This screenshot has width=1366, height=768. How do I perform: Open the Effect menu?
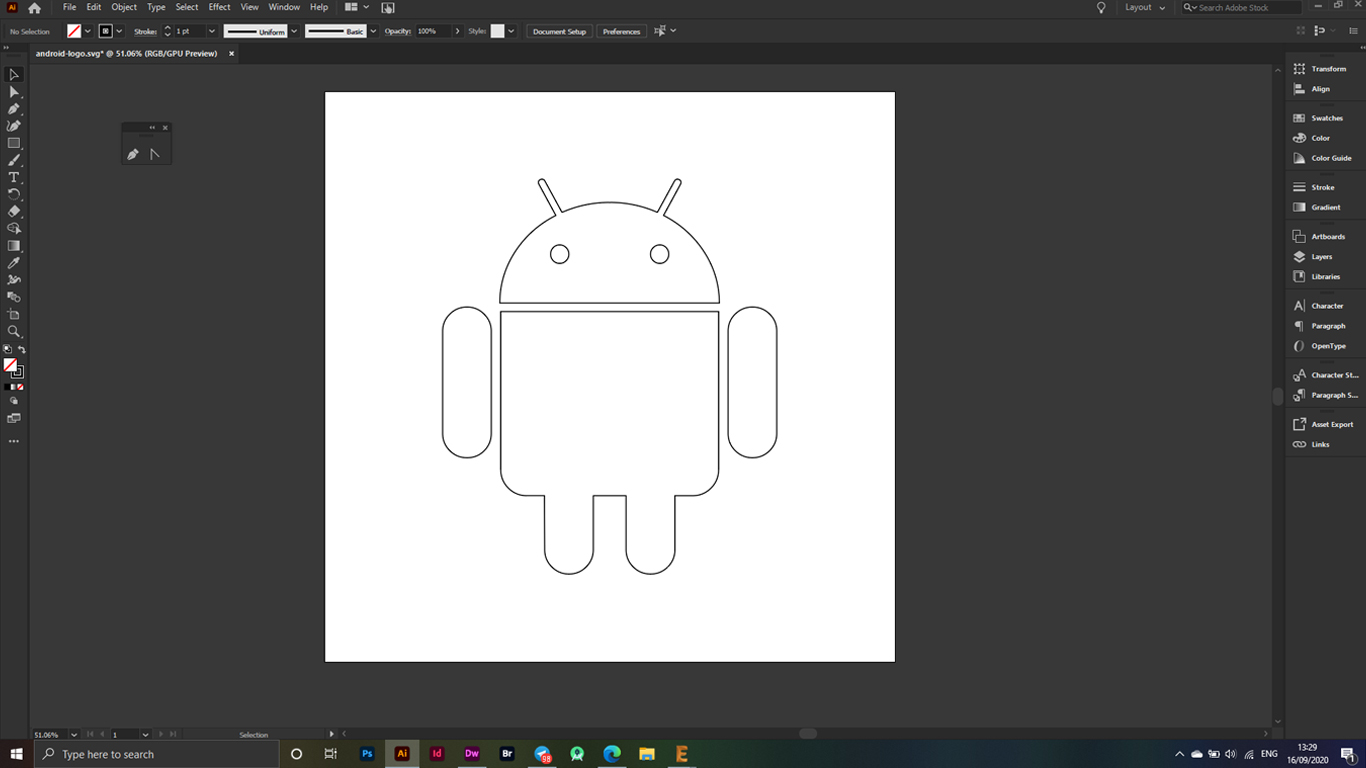click(219, 7)
